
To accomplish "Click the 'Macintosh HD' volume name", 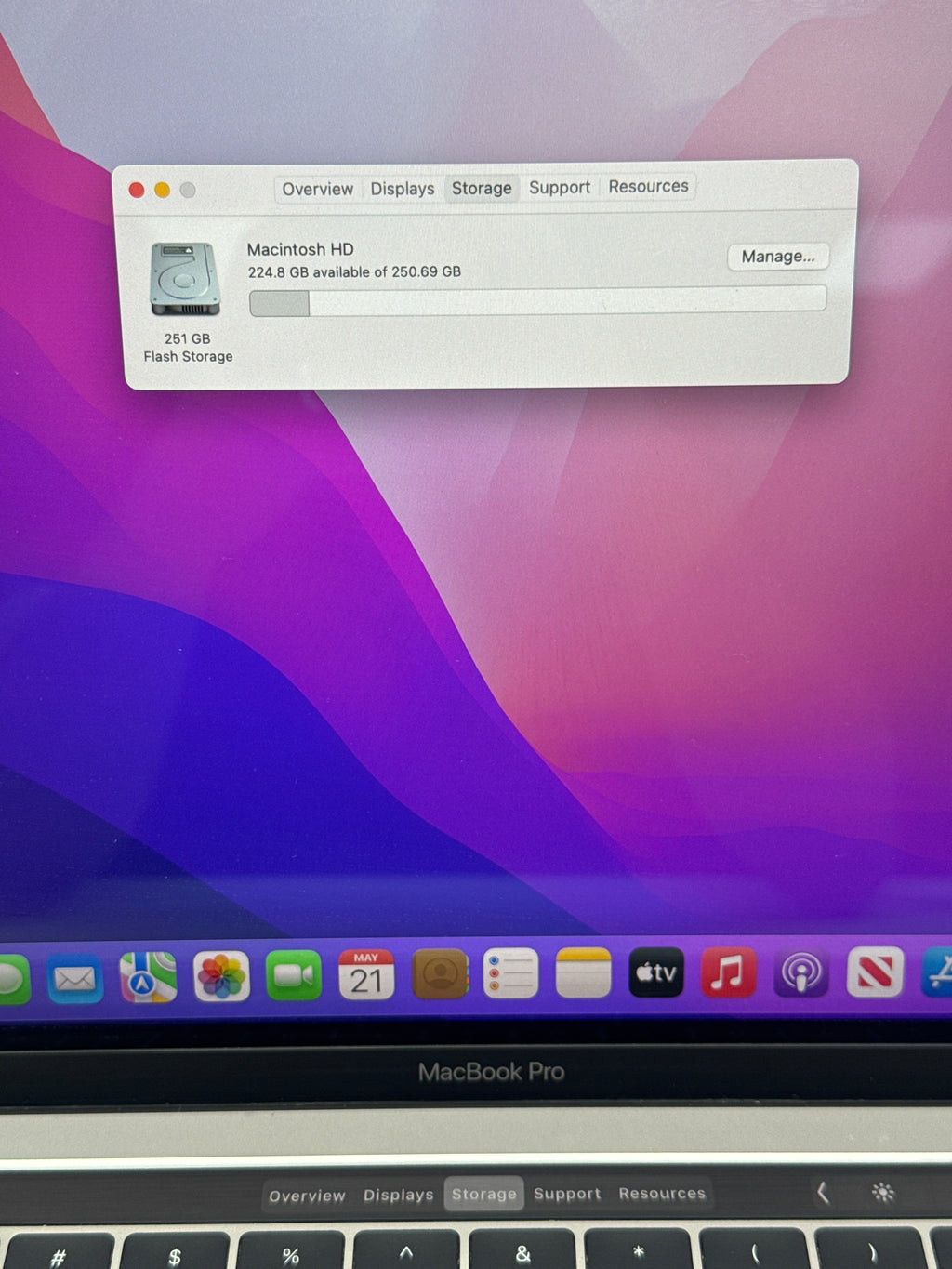I will point(300,249).
